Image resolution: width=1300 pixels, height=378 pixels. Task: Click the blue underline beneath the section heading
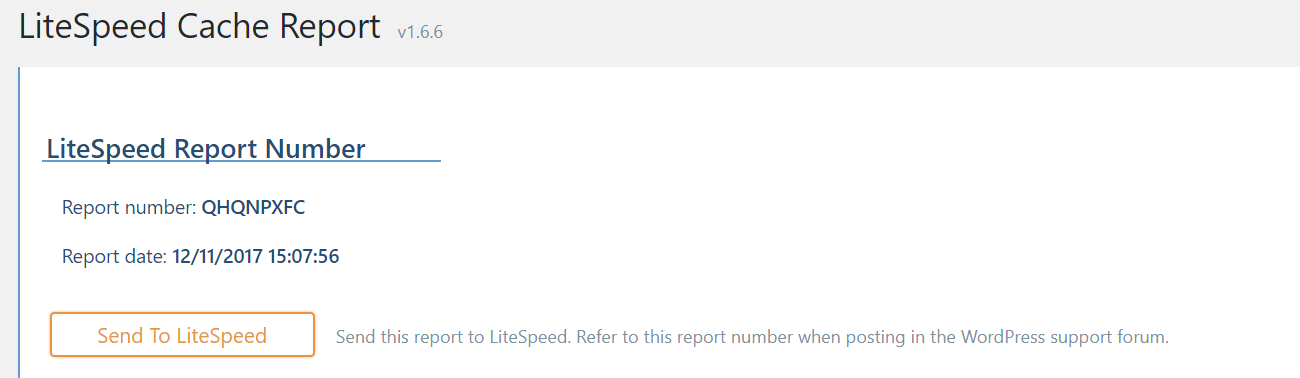(x=242, y=160)
